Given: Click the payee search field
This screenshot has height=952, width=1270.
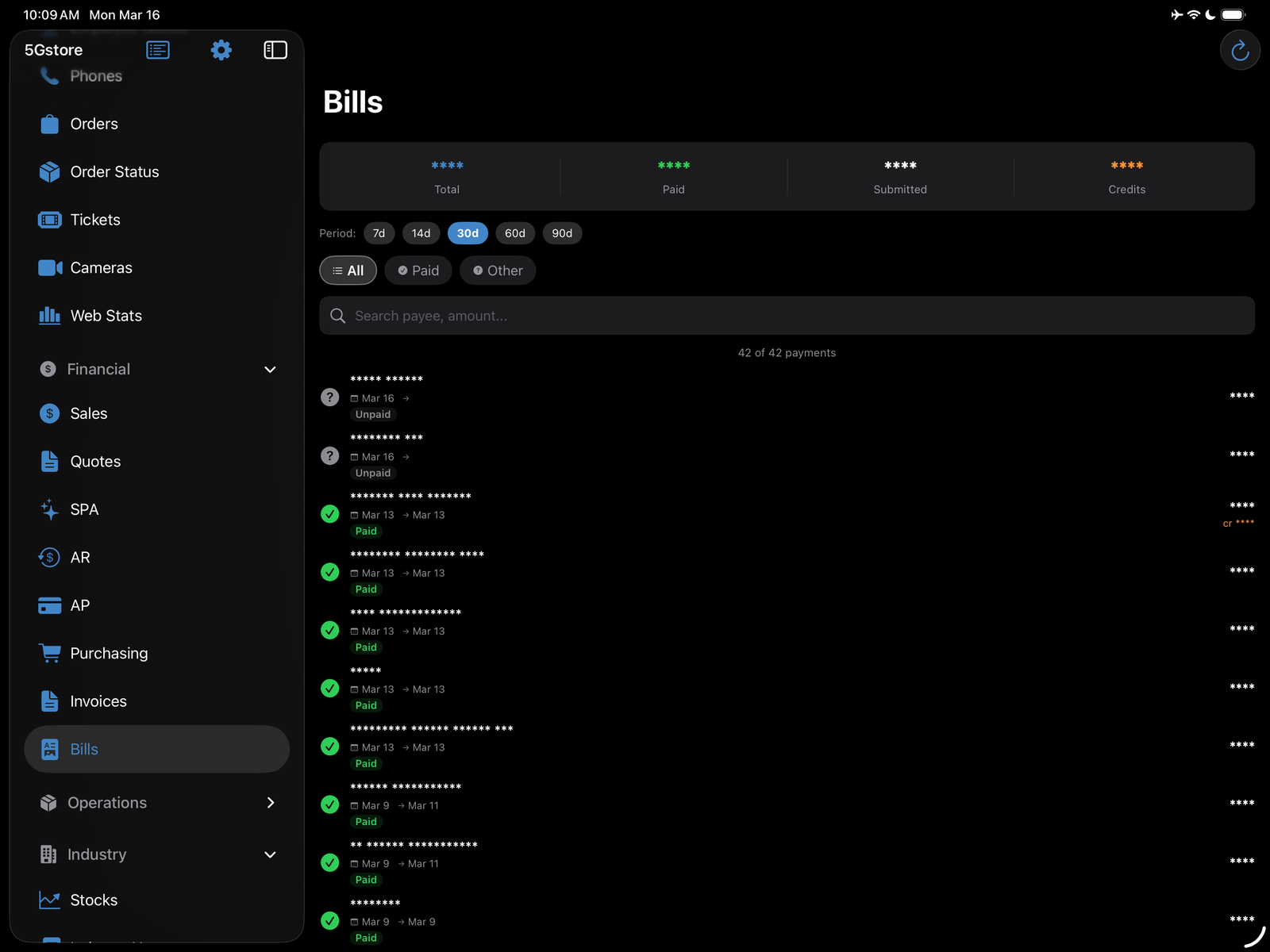Looking at the screenshot, I should point(787,315).
